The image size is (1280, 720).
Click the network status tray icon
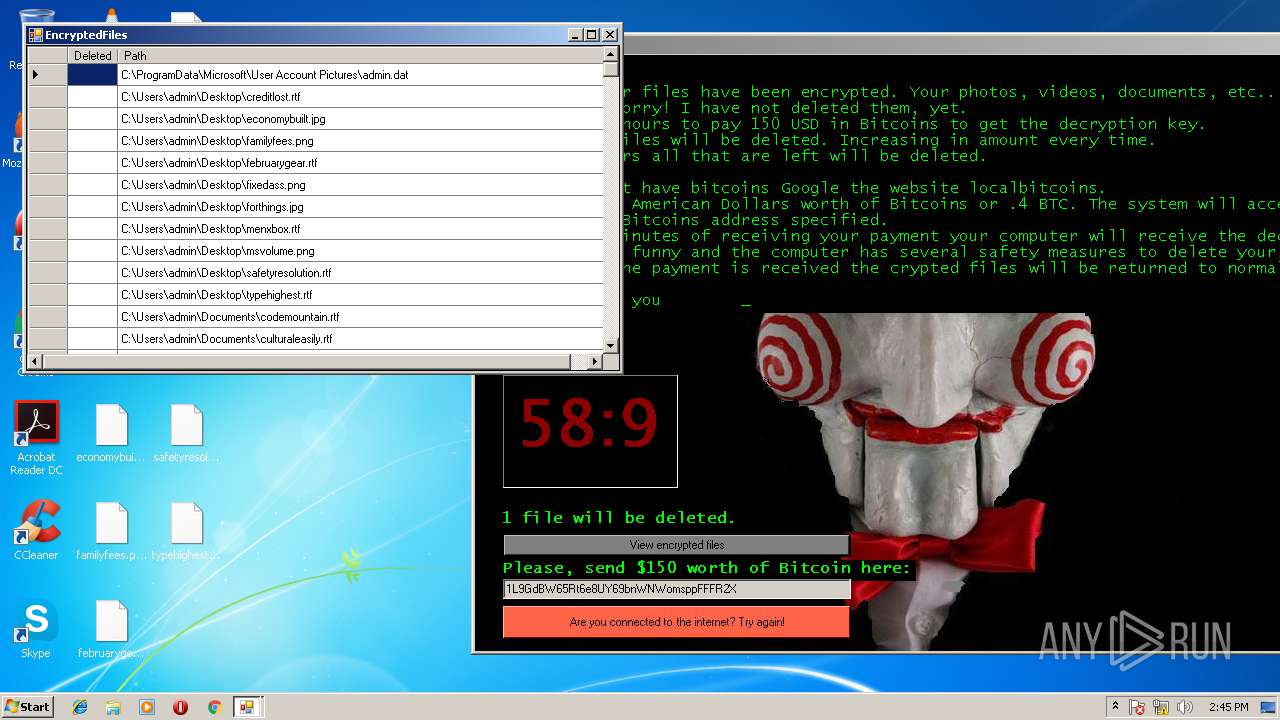pos(1161,707)
